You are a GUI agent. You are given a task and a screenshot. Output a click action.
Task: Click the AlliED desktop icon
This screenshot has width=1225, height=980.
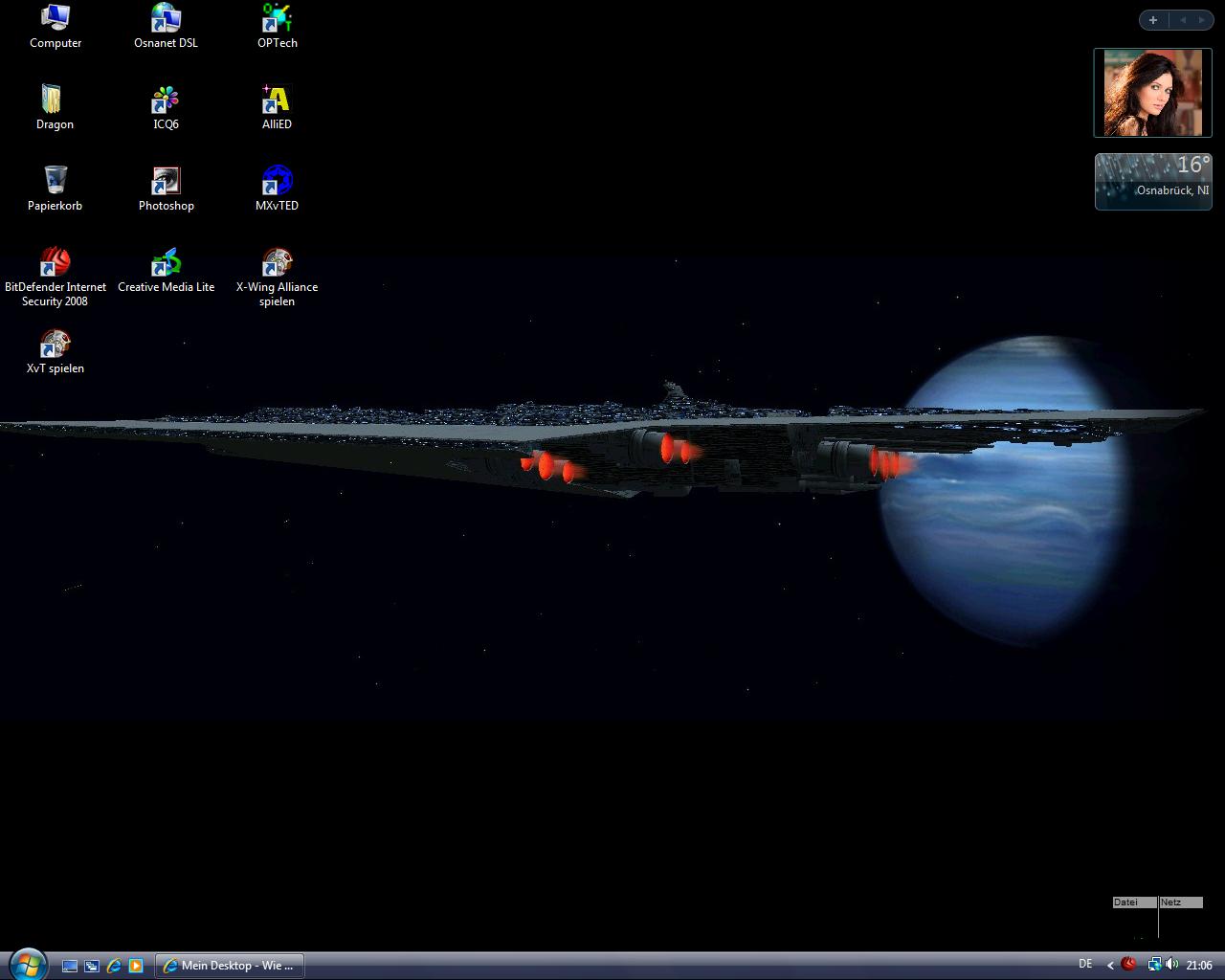[x=277, y=100]
